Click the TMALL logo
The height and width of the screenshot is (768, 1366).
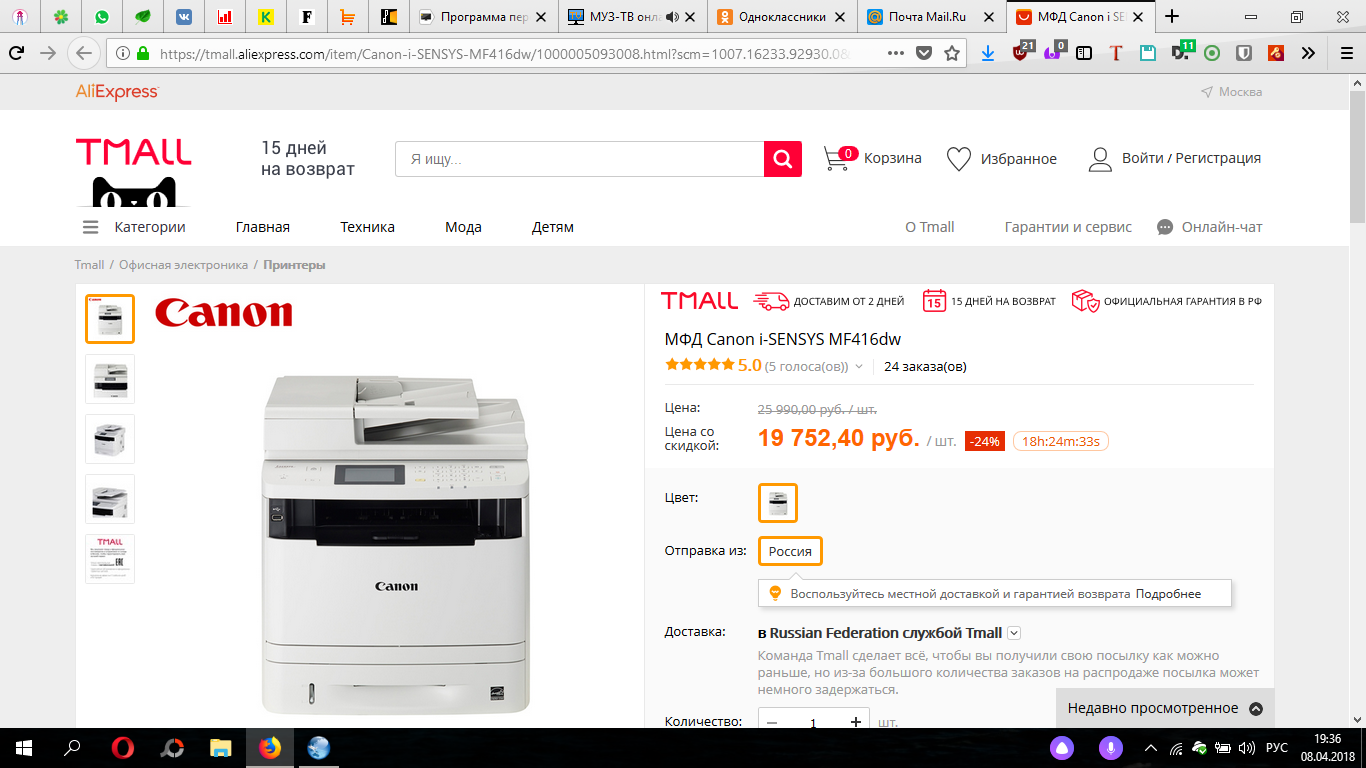point(133,151)
